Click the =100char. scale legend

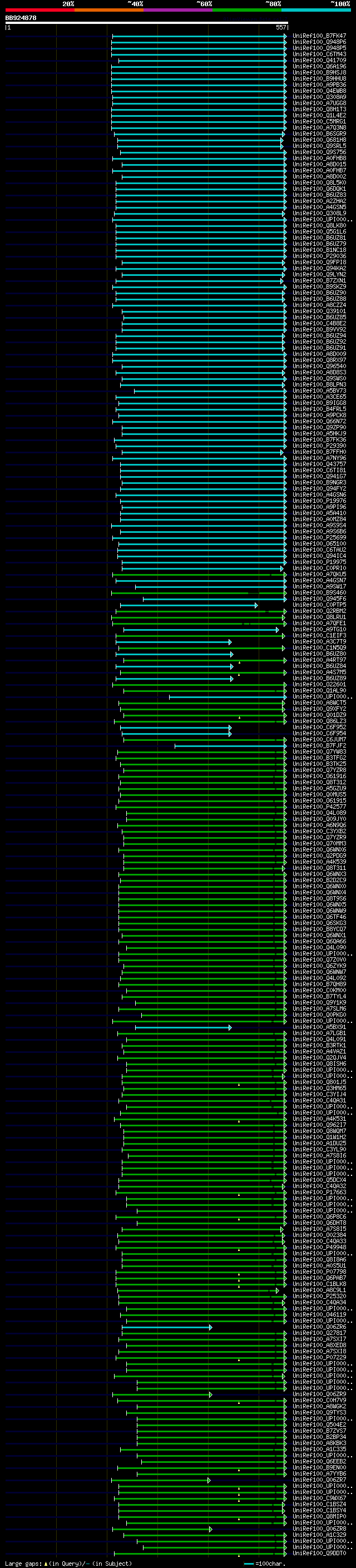pyautogui.click(x=265, y=1563)
